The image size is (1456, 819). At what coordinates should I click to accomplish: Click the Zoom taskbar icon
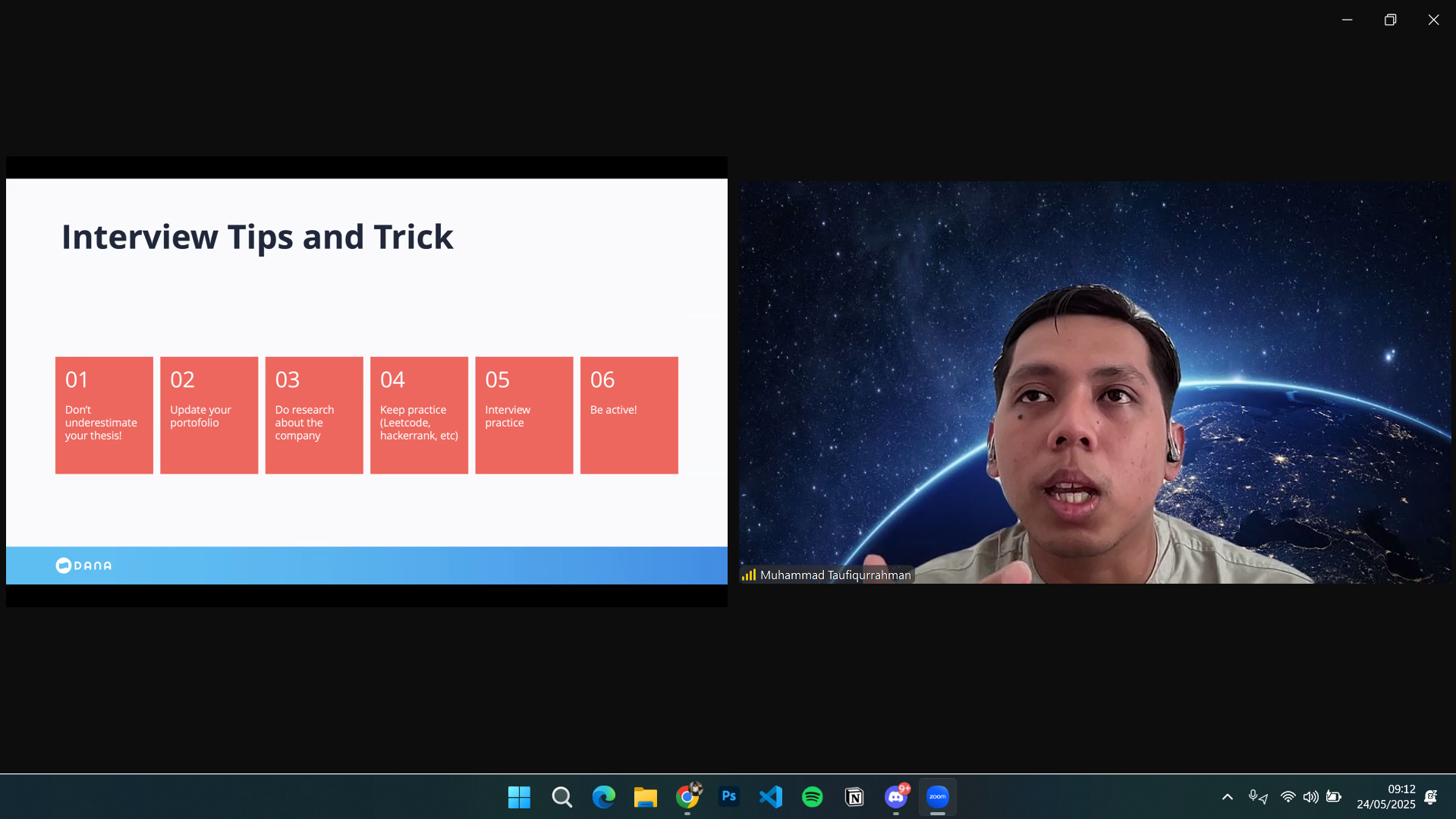tap(938, 797)
